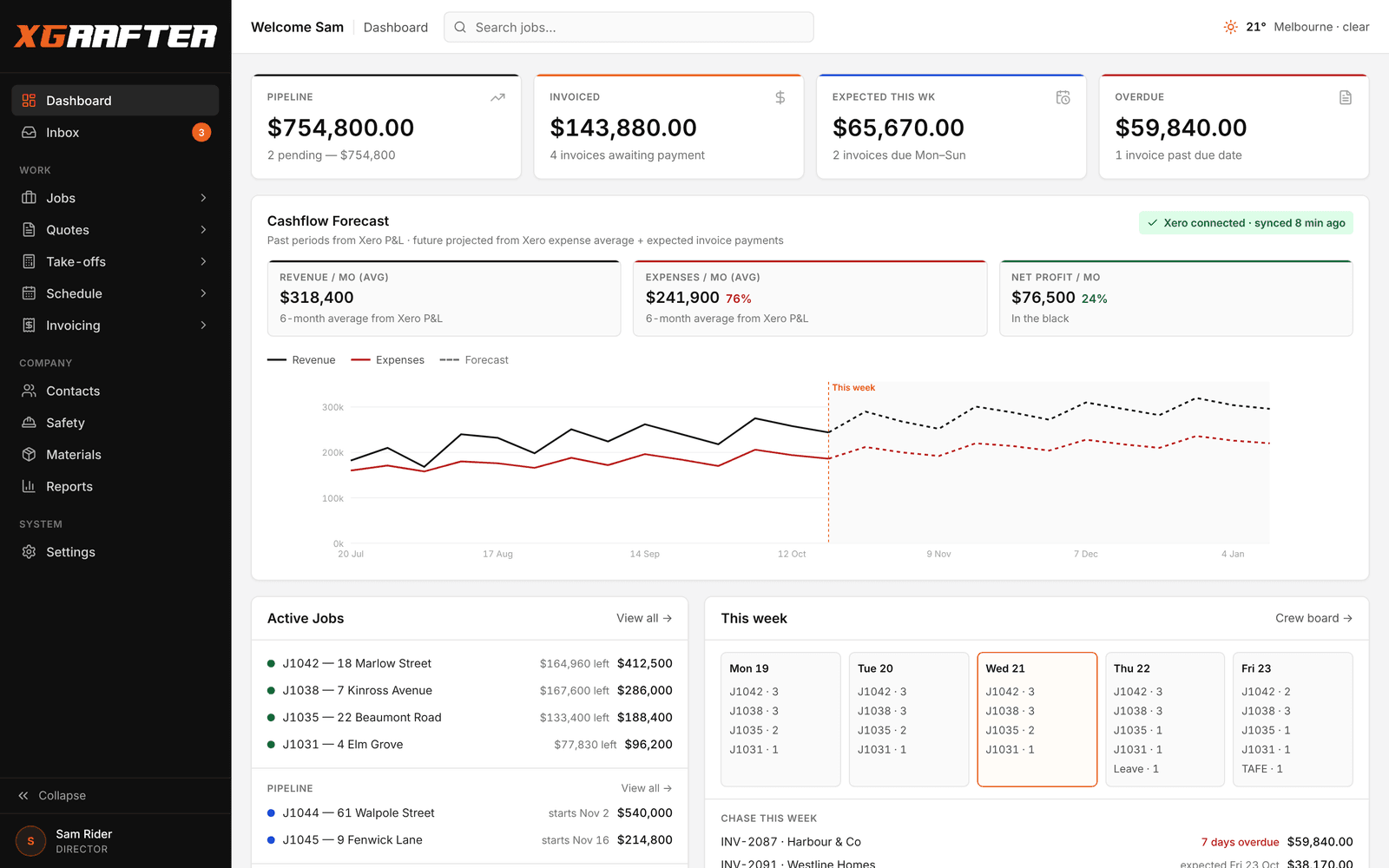Click the Expenses legend entry
1389x868 pixels.
[387, 360]
